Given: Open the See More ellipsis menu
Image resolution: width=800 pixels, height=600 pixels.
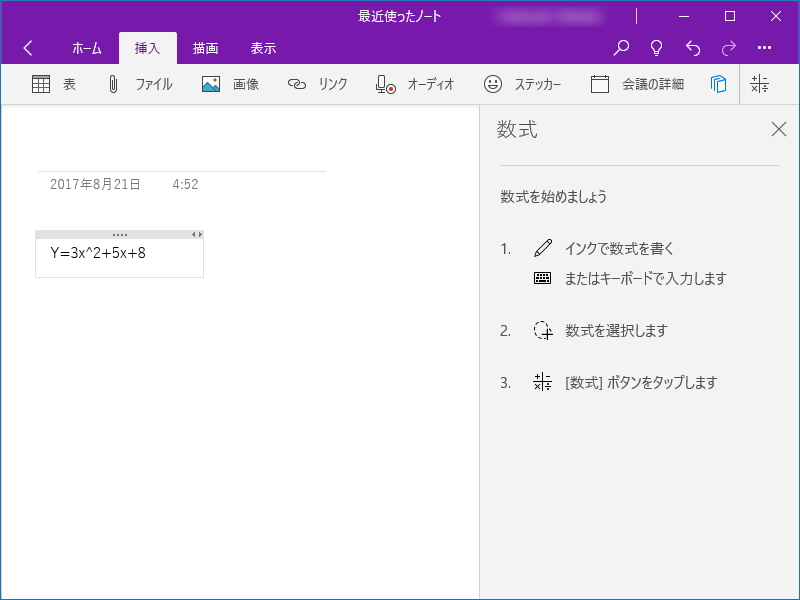Looking at the screenshot, I should [x=765, y=47].
